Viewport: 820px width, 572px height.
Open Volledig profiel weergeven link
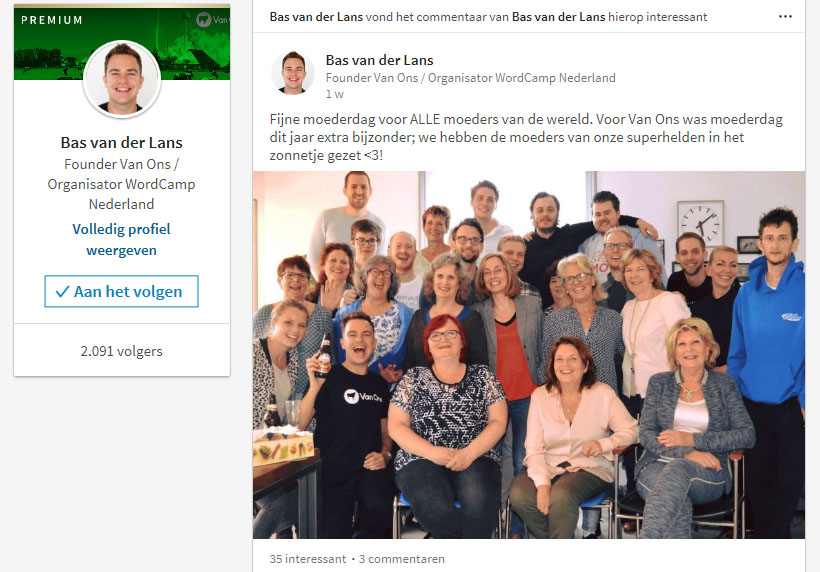[121, 239]
